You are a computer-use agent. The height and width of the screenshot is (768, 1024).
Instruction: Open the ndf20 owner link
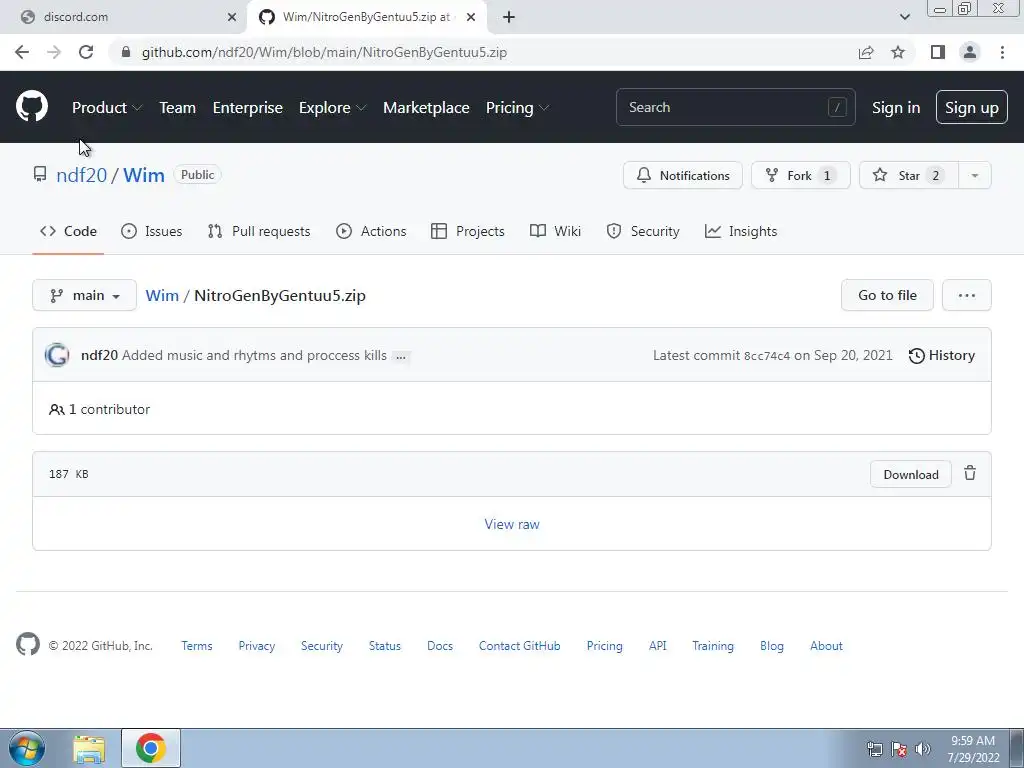point(81,175)
